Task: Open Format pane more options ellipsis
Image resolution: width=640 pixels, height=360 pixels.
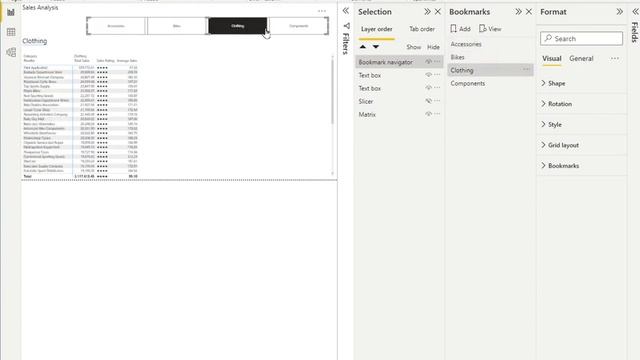Action: click(x=615, y=58)
